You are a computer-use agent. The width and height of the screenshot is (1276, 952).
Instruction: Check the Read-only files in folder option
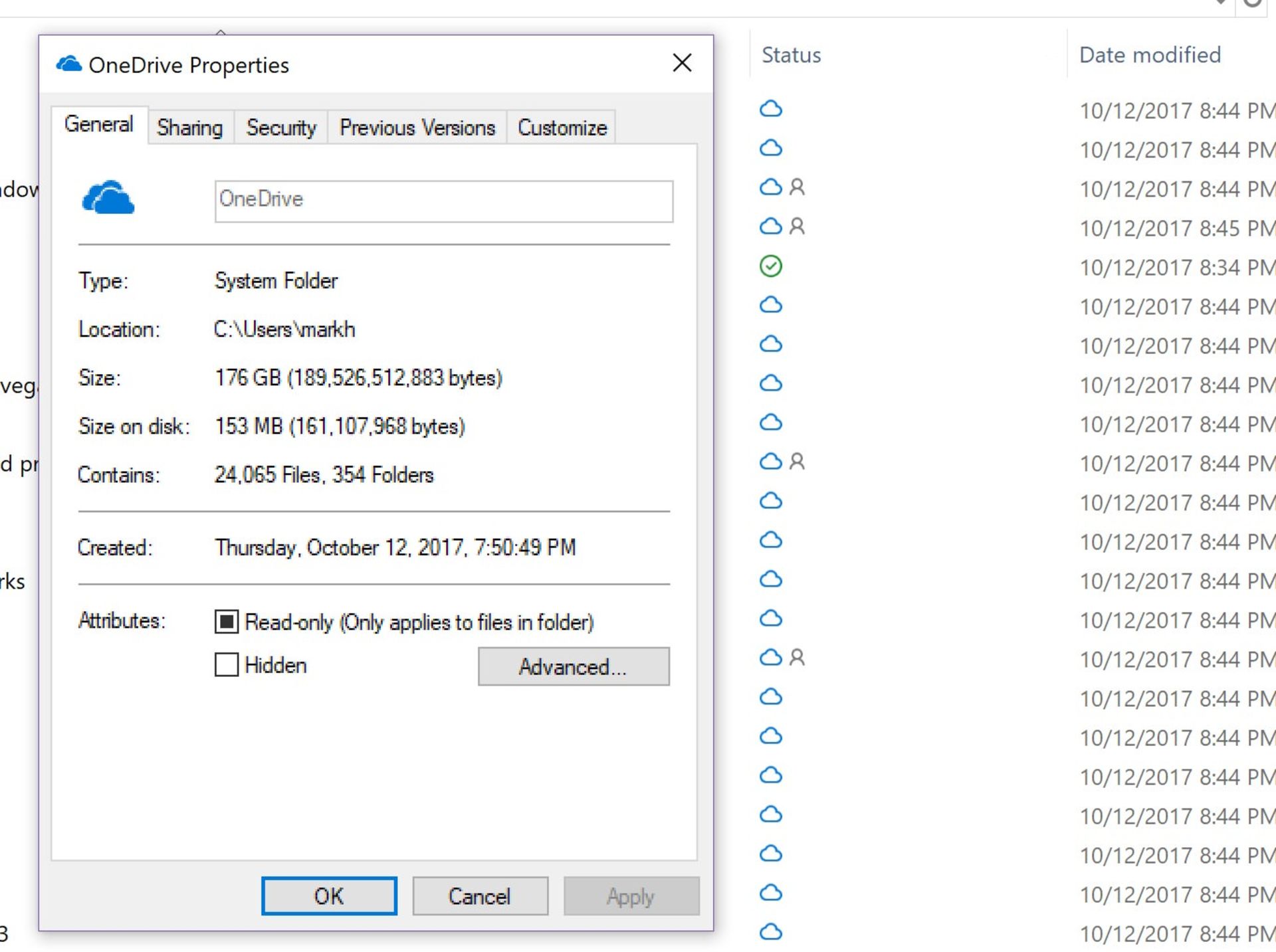click(224, 621)
